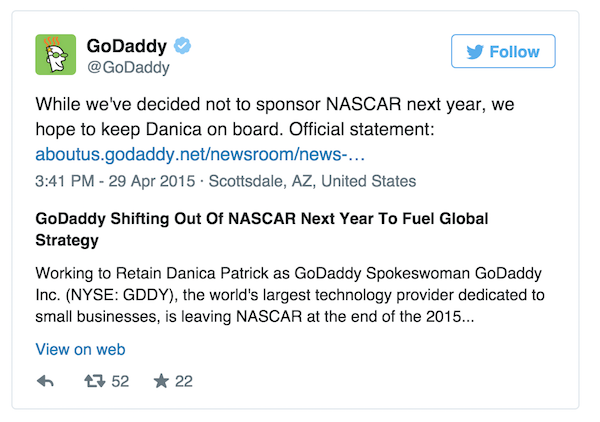Click the retweet count 52
This screenshot has width=600, height=422.
[120, 381]
